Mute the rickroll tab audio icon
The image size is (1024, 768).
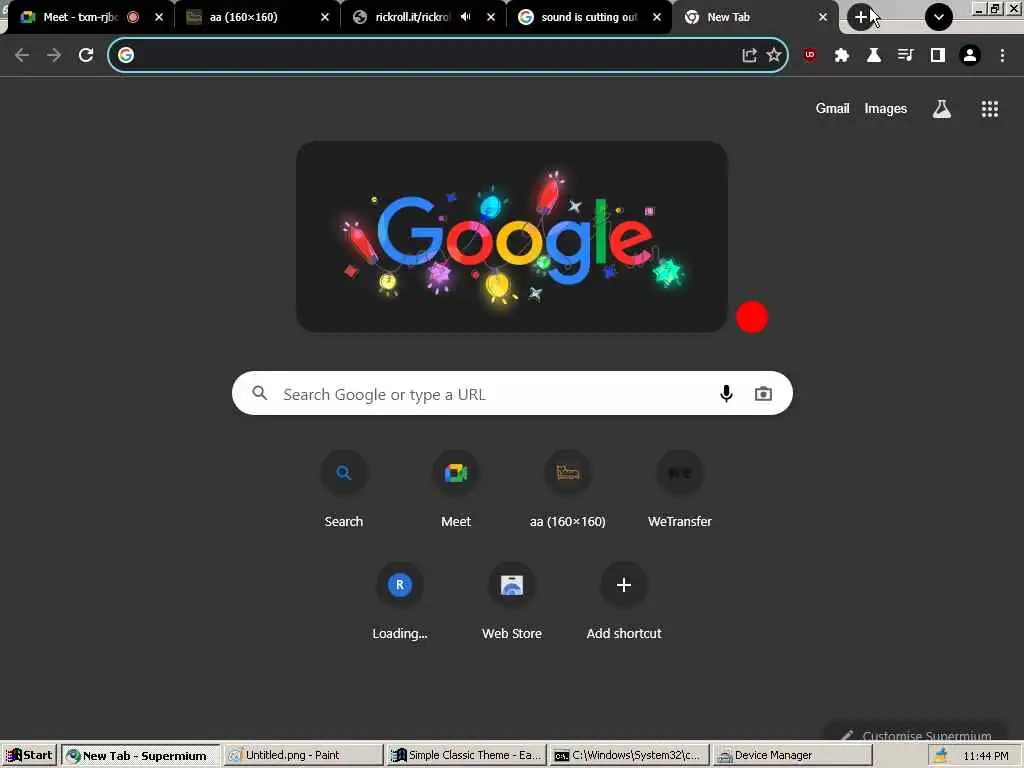click(x=465, y=17)
